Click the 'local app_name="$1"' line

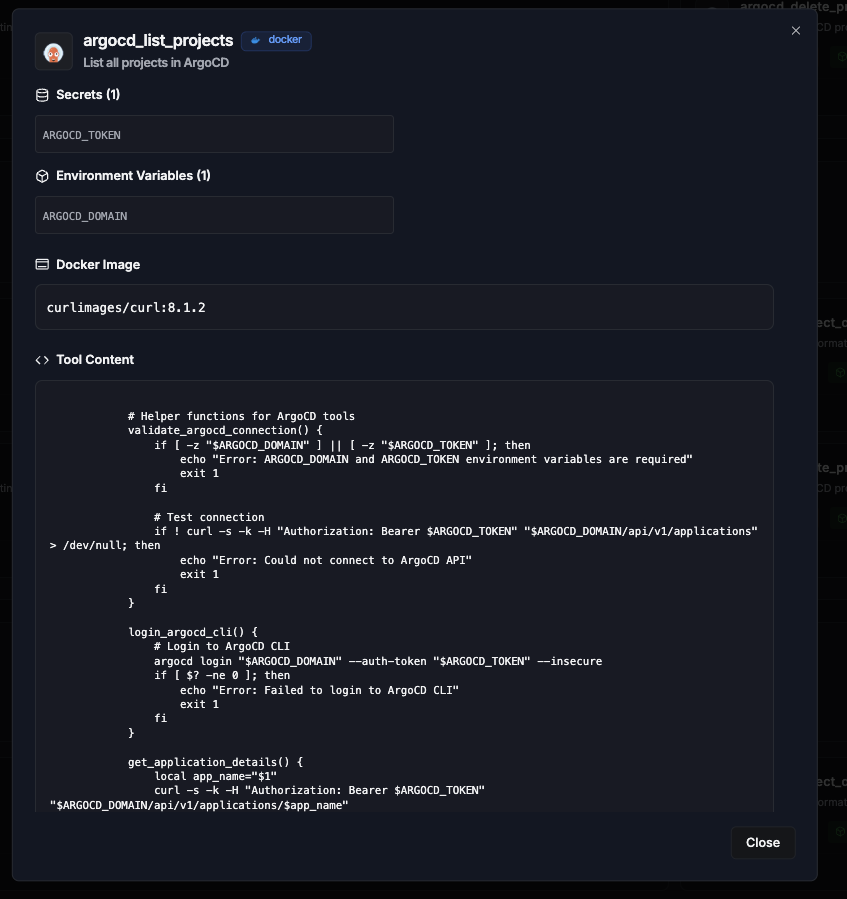pyautogui.click(x=216, y=776)
